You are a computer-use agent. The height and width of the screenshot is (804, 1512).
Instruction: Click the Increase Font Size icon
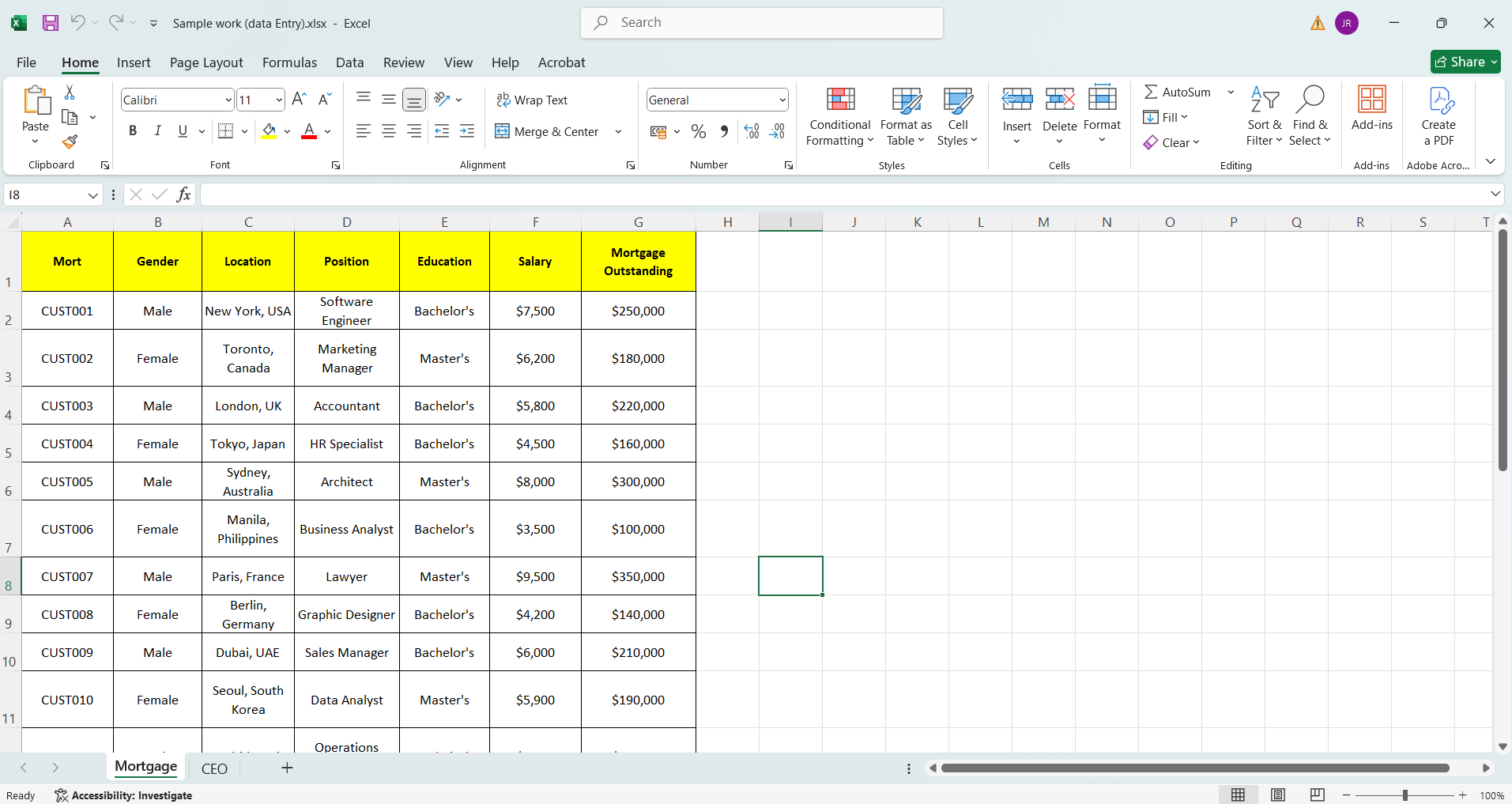click(x=299, y=100)
